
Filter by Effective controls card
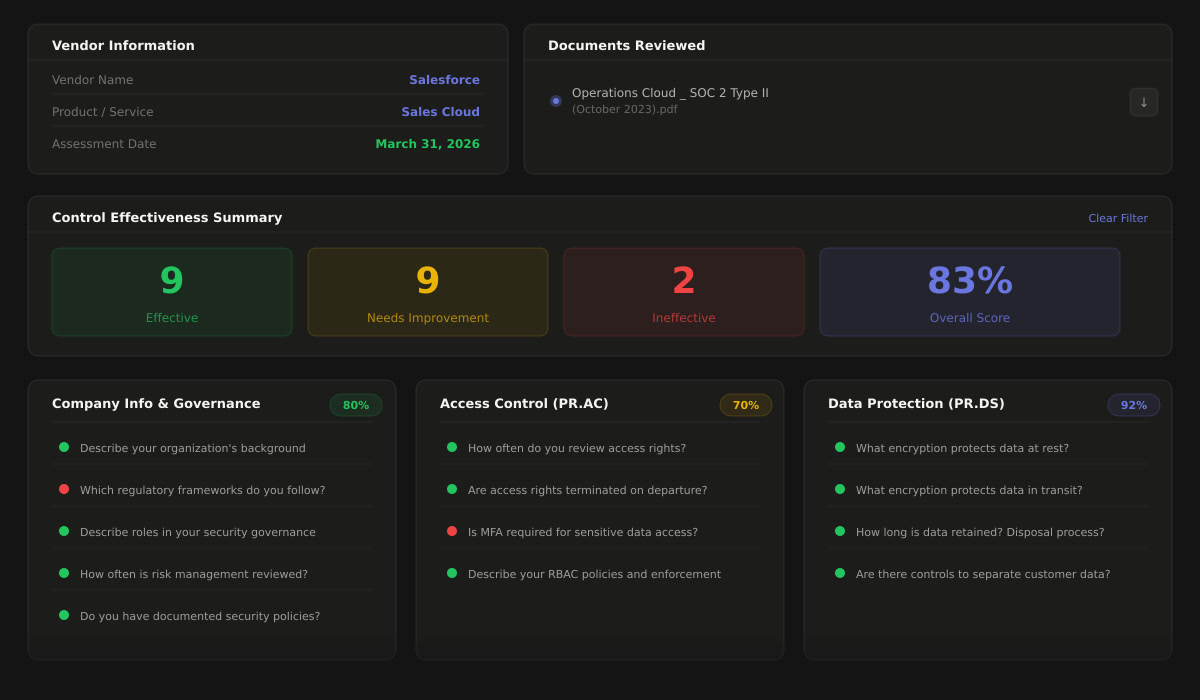point(172,292)
